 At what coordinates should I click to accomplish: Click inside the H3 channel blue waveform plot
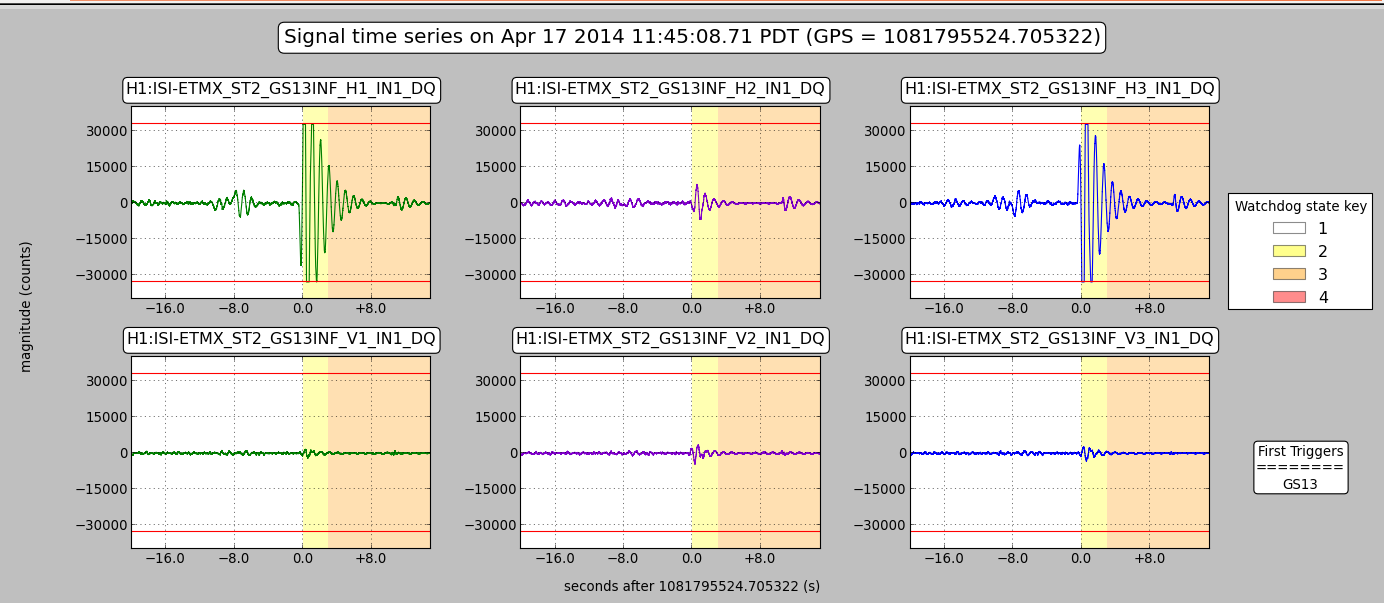tap(1059, 202)
